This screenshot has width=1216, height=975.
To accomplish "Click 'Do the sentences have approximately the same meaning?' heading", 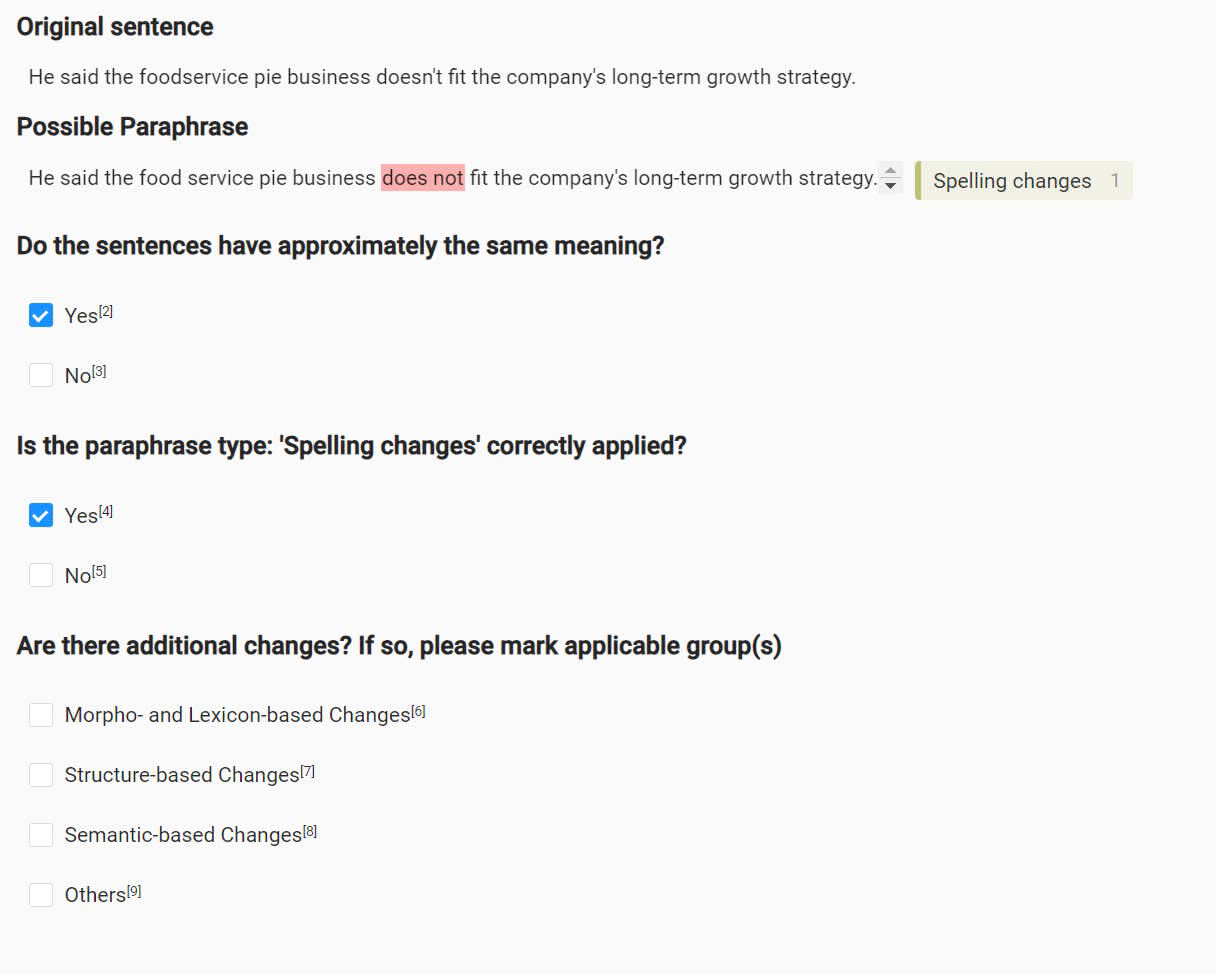I will point(340,246).
